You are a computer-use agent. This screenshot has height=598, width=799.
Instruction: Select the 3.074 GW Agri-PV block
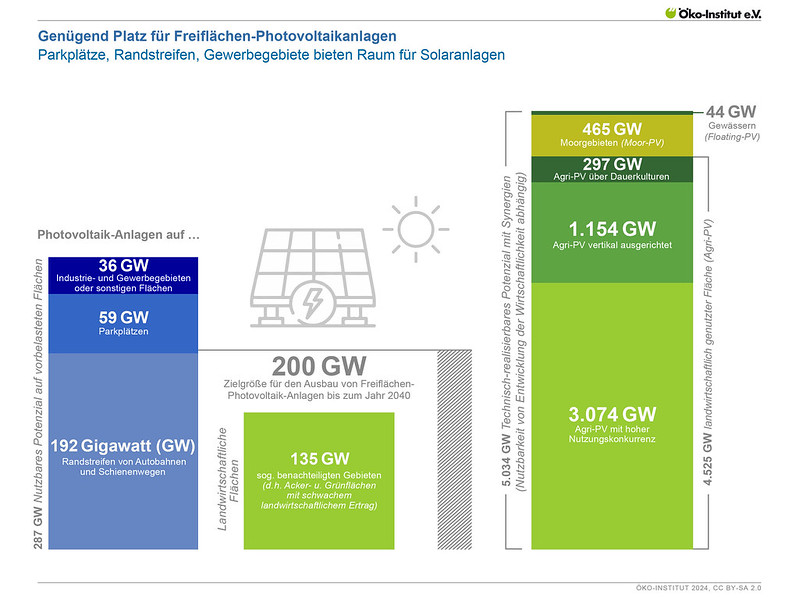coord(613,420)
